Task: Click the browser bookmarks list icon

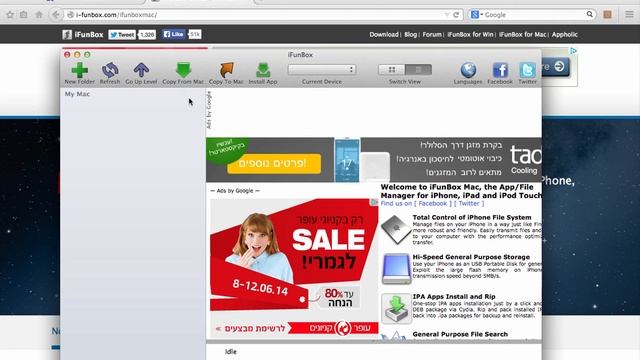Action: pos(24,15)
